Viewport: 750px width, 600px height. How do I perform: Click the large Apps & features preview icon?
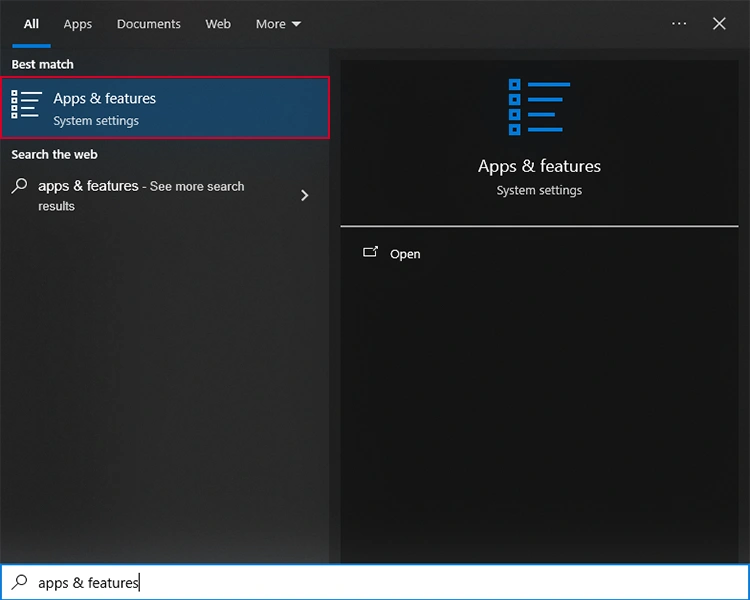coord(539,107)
